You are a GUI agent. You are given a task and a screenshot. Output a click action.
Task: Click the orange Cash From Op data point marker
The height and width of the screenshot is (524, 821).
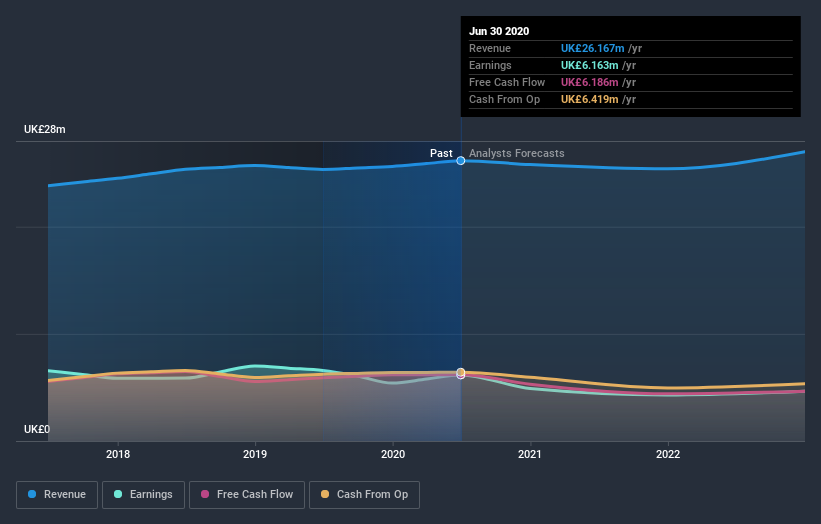point(461,372)
